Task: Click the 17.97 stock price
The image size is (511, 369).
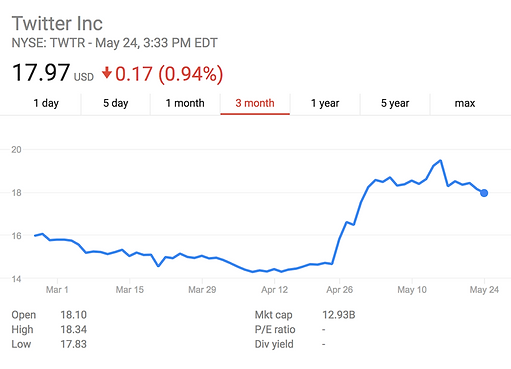Action: click(x=41, y=73)
